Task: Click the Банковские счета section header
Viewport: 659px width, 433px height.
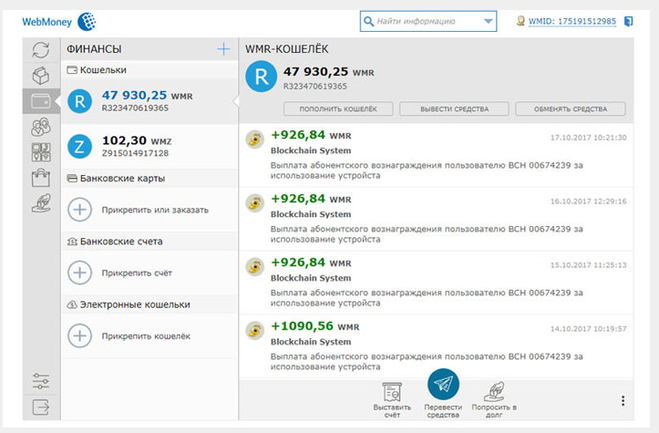Action: pos(150,241)
